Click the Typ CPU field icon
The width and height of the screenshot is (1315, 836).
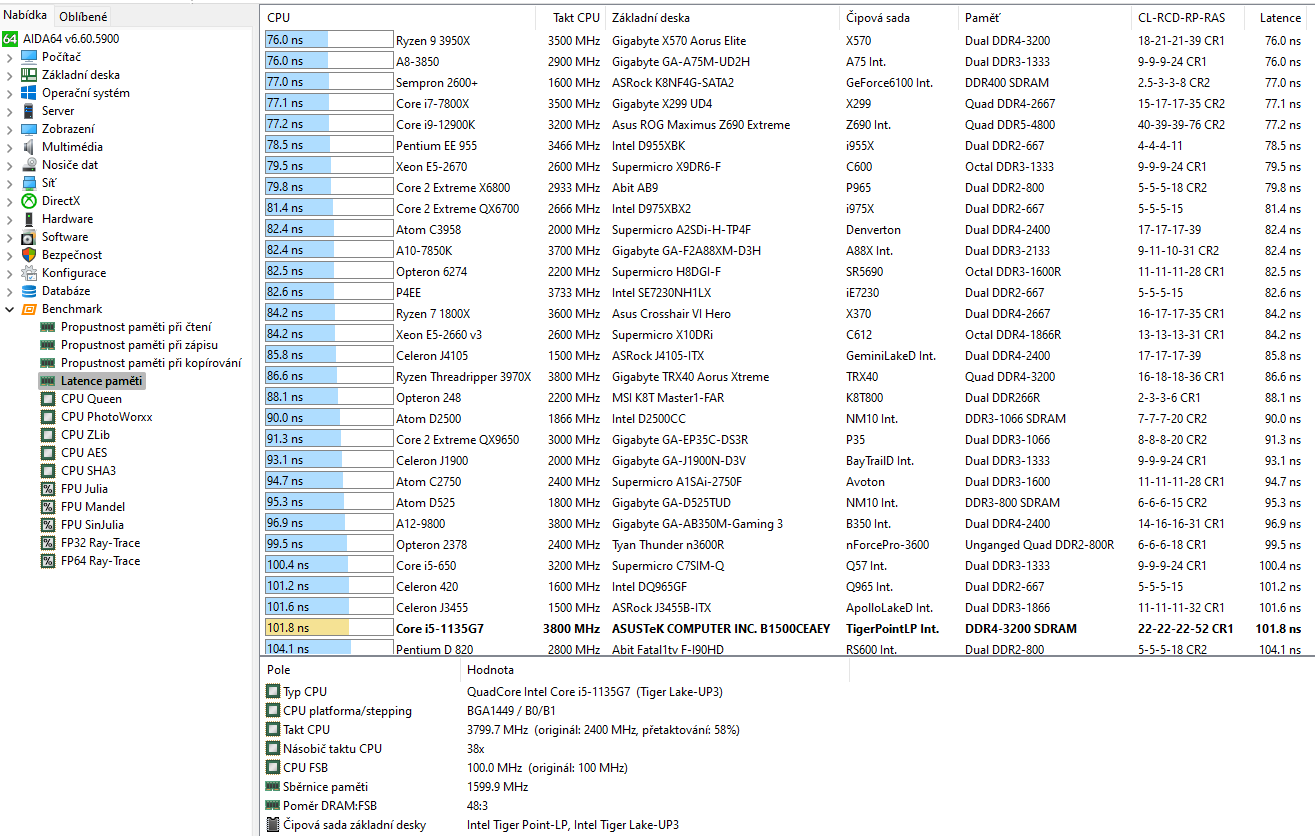[x=273, y=692]
